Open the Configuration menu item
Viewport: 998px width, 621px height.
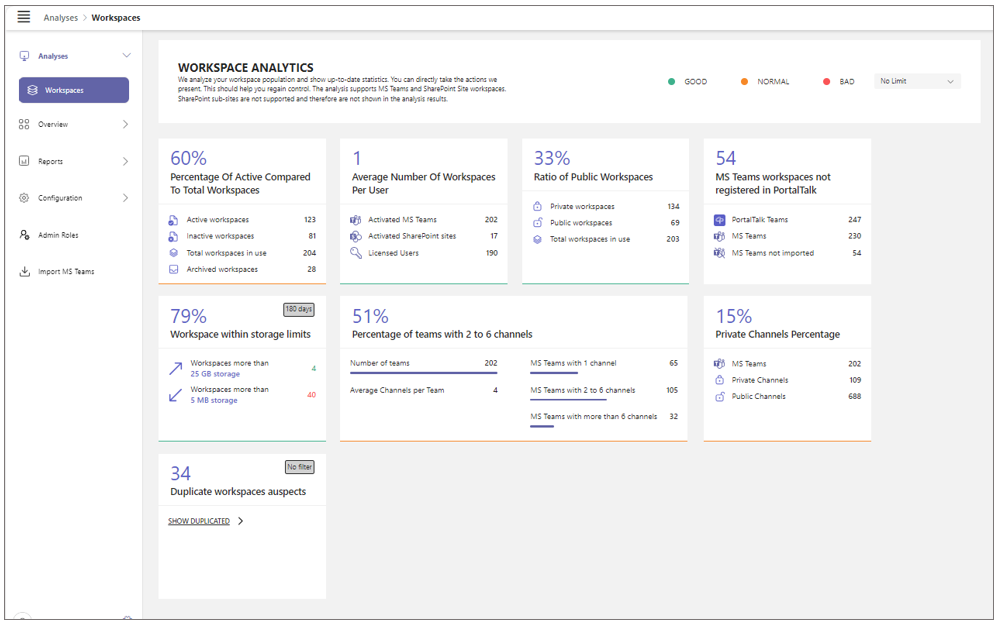[74, 198]
